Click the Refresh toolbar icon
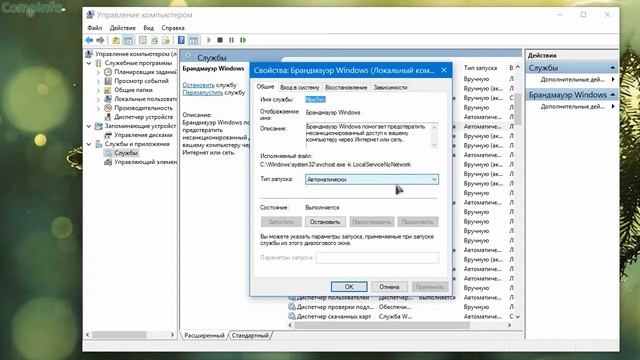The height and width of the screenshot is (360, 640). point(154,40)
